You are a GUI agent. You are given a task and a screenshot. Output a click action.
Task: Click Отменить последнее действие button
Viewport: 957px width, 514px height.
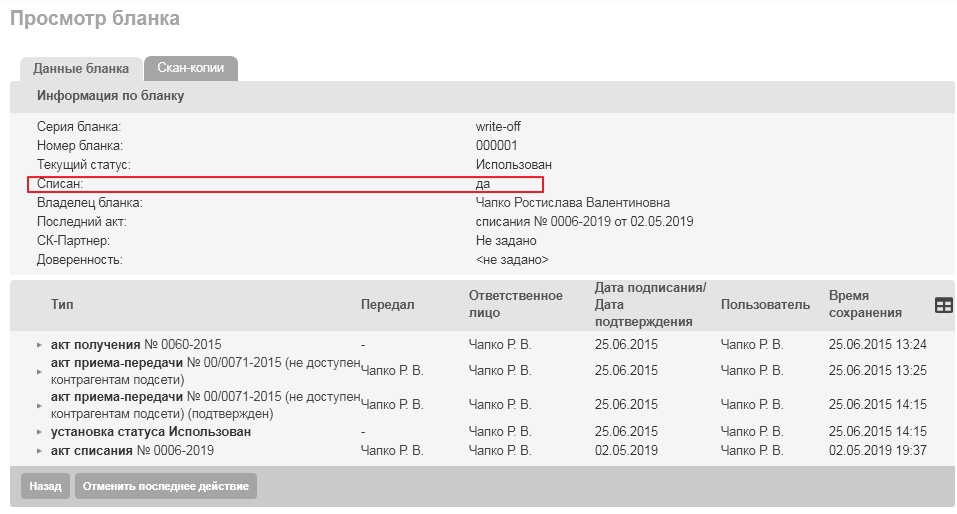point(166,486)
